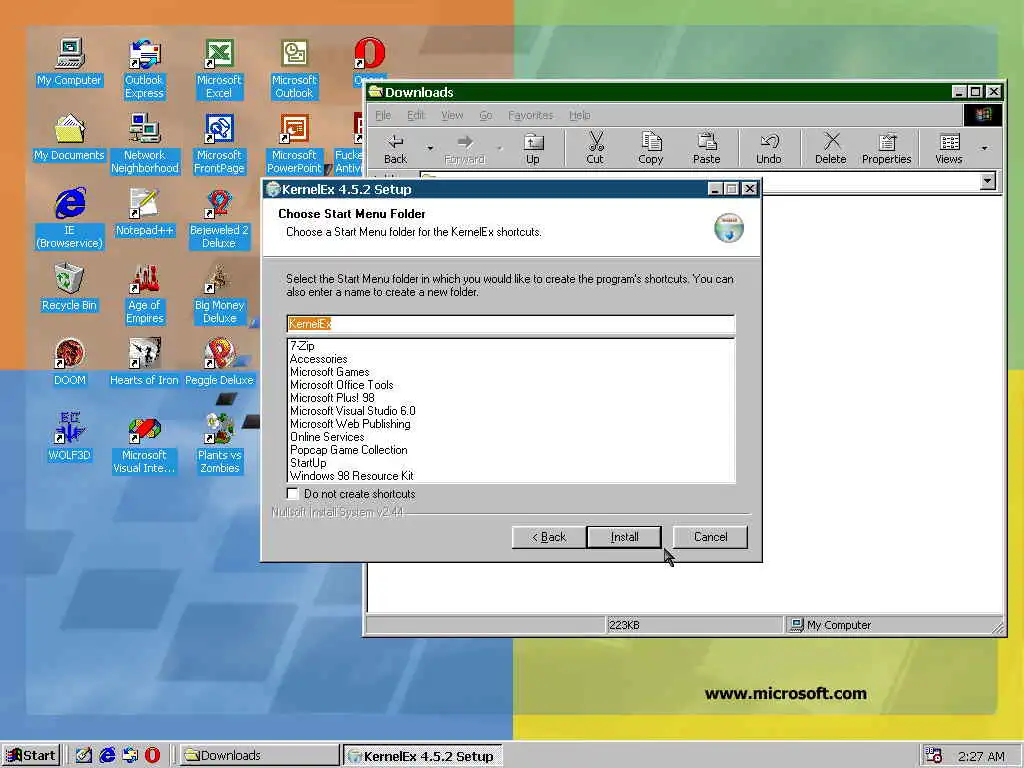The height and width of the screenshot is (768, 1024).
Task: Launch Big Money Deluxe shortcut
Action: pos(219,294)
